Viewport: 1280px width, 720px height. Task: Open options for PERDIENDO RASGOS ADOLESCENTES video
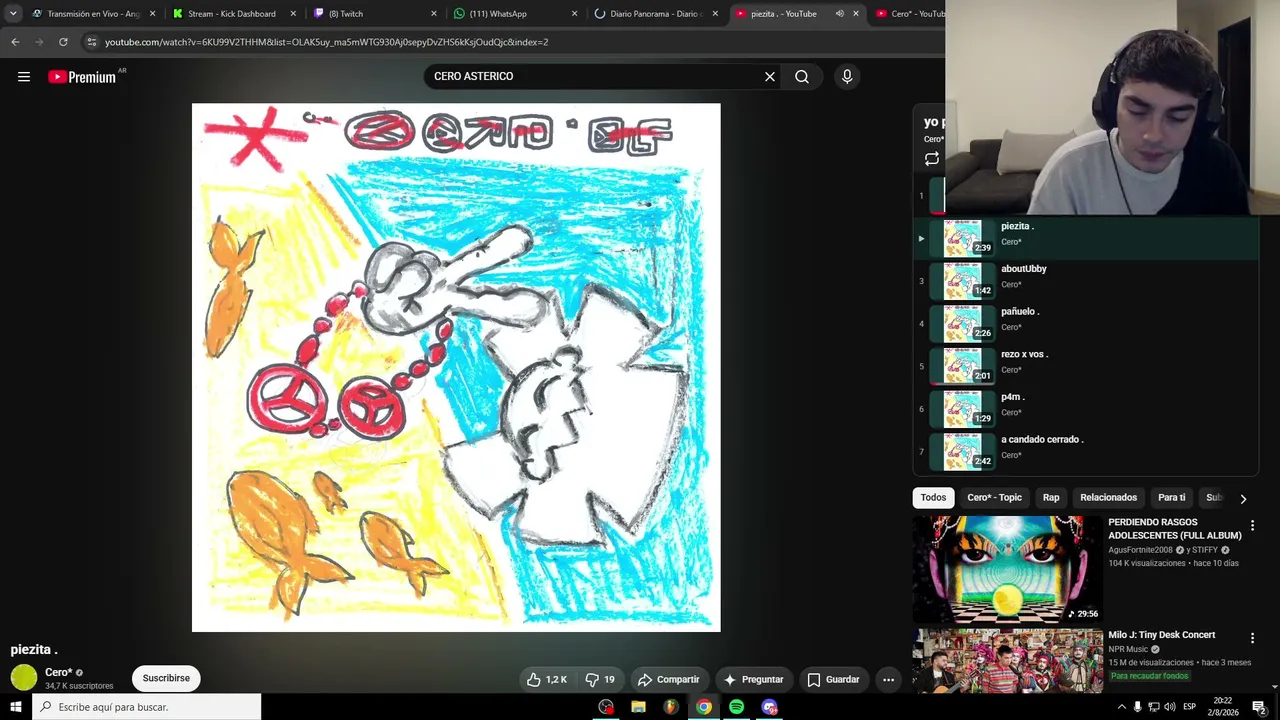click(x=1252, y=525)
